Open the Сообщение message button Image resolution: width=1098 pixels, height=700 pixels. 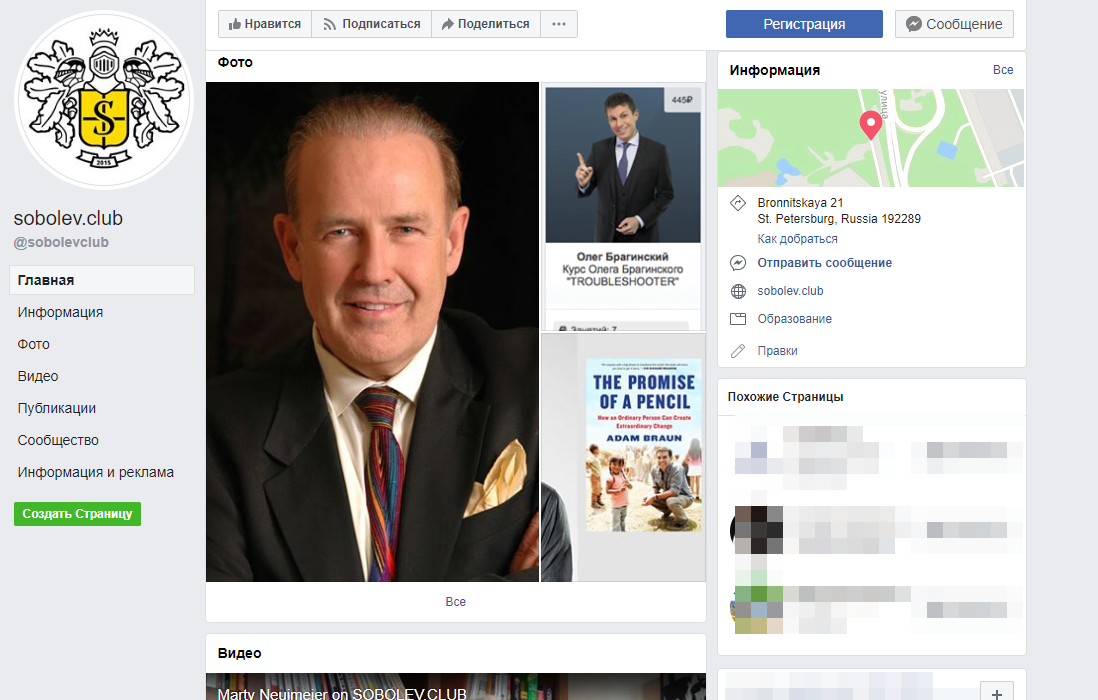[x=954, y=24]
